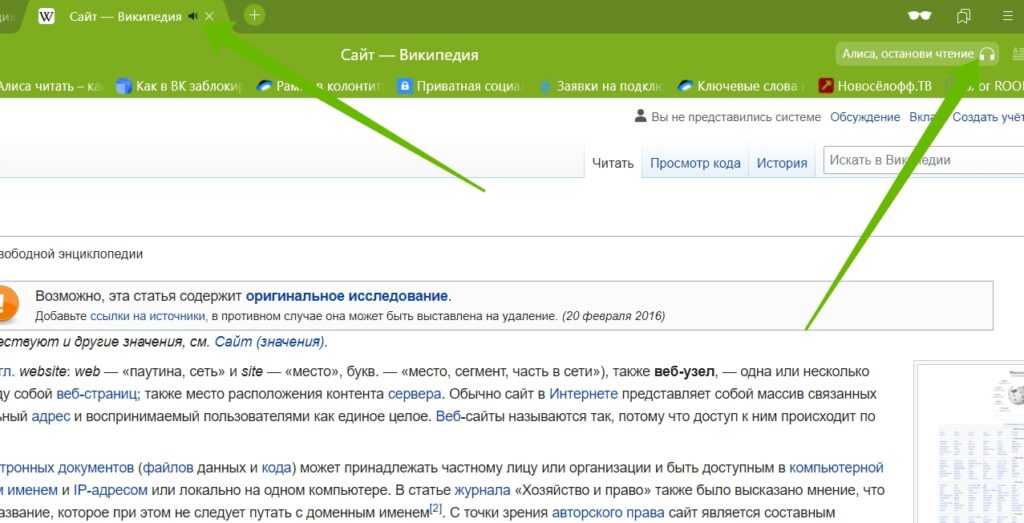
Task: Open the 'Обсуждение' link
Action: pyautogui.click(x=864, y=117)
